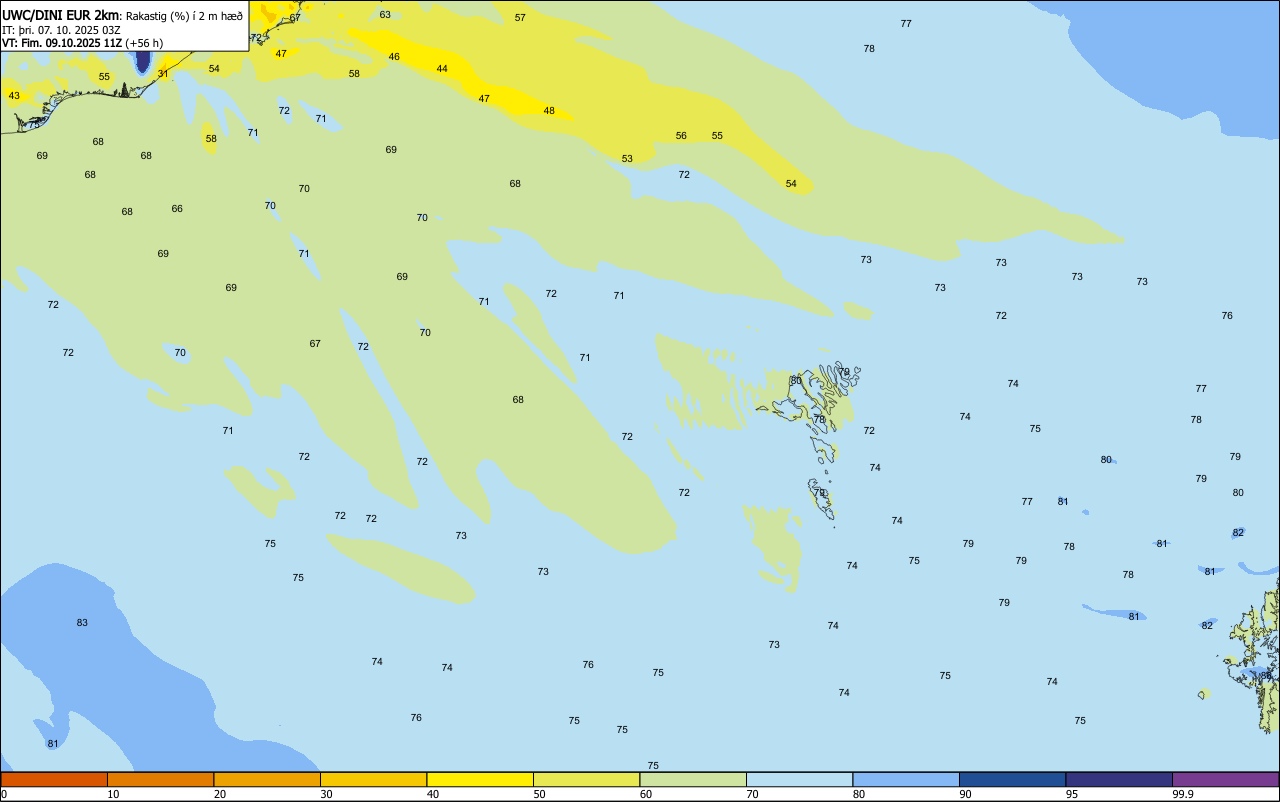Click the humidity value 57 at the top
This screenshot has height=802, width=1280.
click(520, 18)
